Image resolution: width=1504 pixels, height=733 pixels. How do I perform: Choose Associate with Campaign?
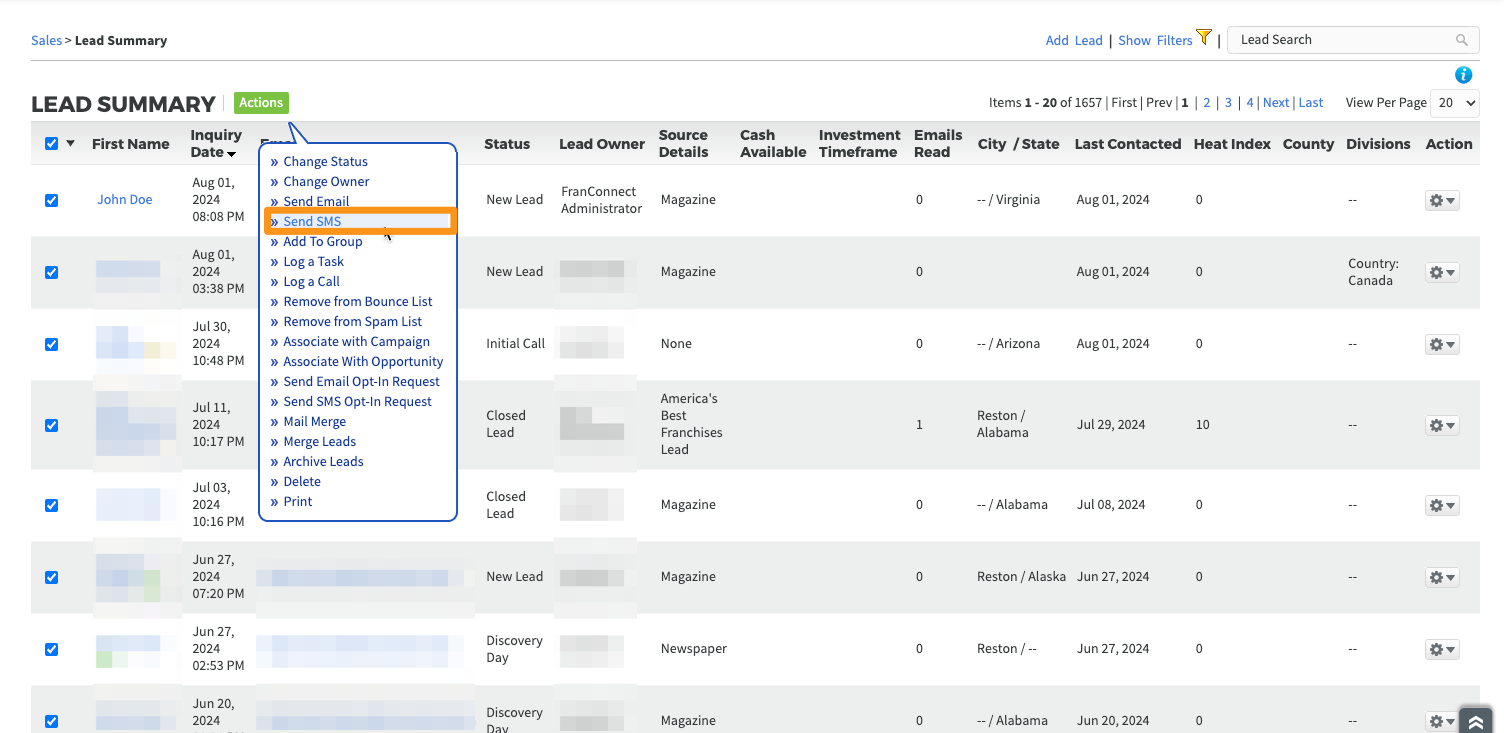356,341
